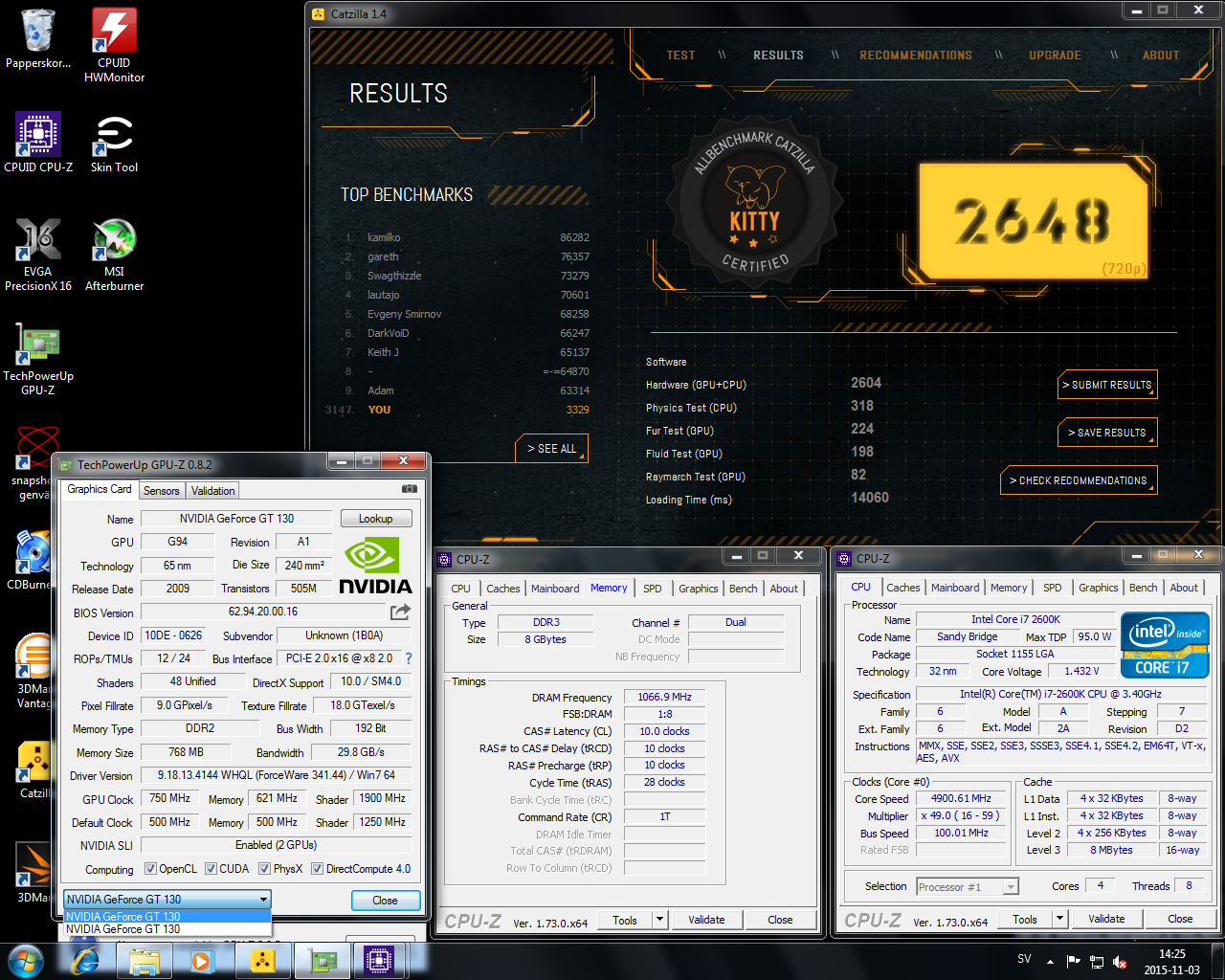Viewport: 1225px width, 980px height.
Task: Switch to the Validation tab in GPU-Z
Action: 212,490
